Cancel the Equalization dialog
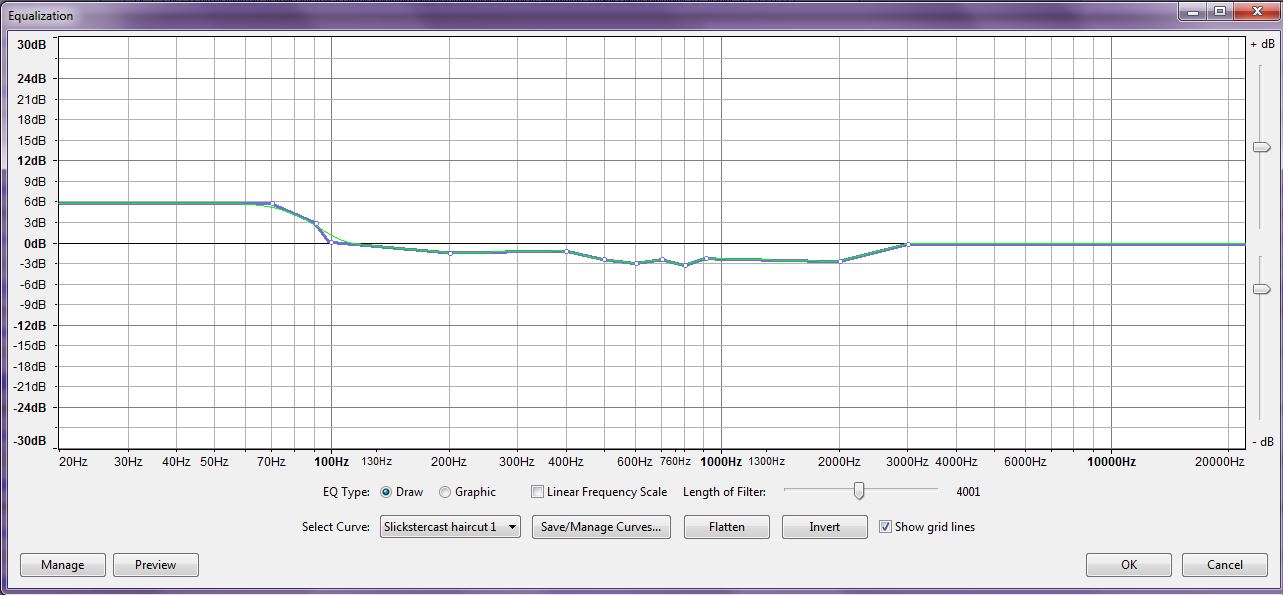 click(1224, 565)
